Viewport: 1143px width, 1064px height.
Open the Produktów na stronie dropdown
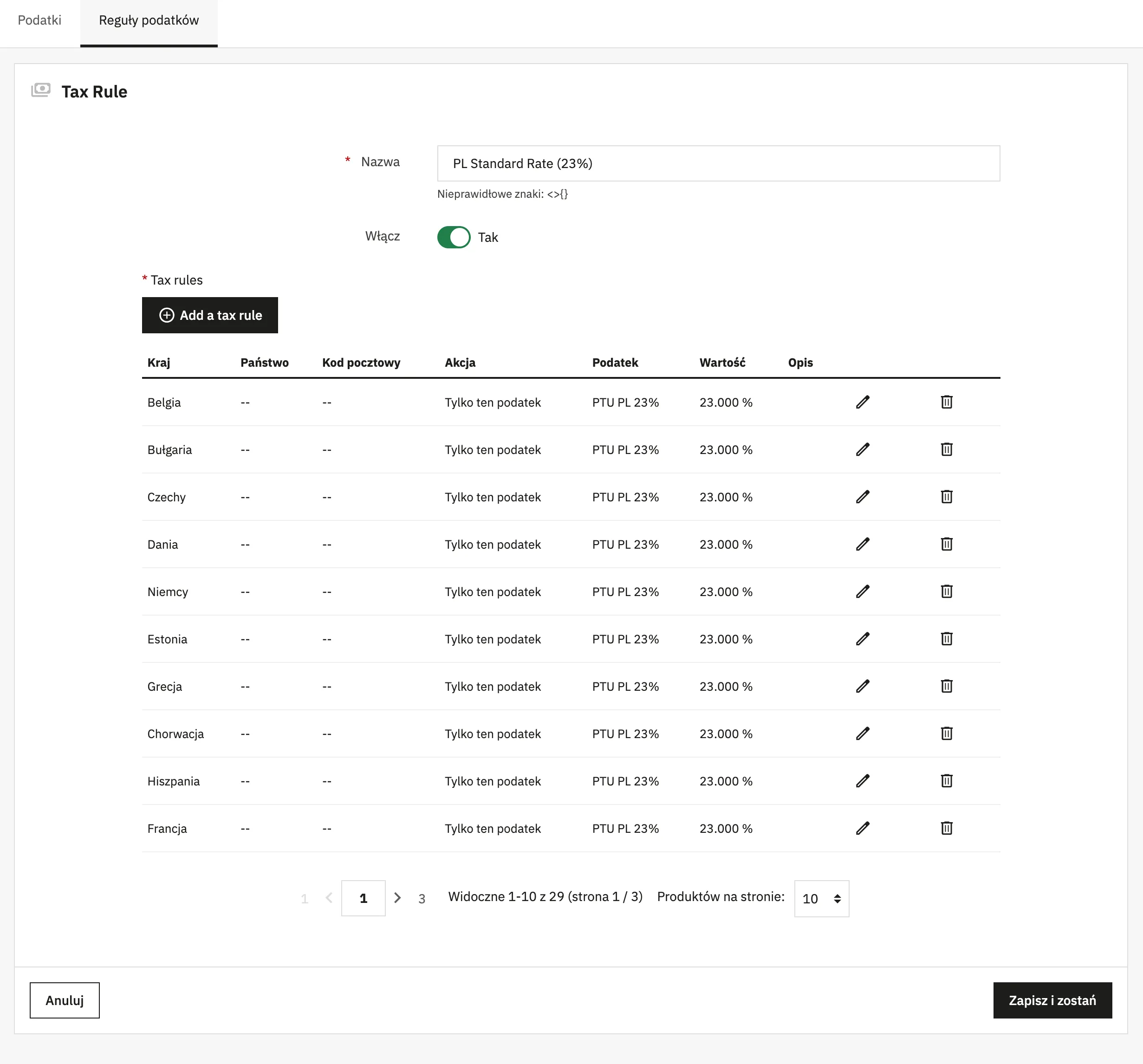click(821, 898)
